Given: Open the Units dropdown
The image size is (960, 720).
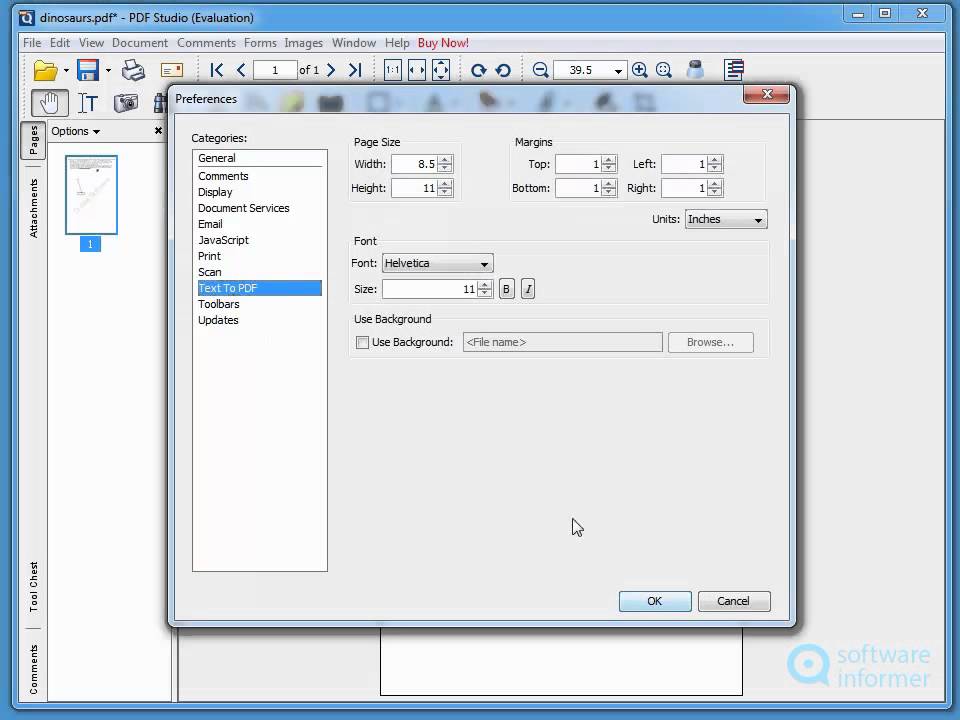Looking at the screenshot, I should (726, 219).
